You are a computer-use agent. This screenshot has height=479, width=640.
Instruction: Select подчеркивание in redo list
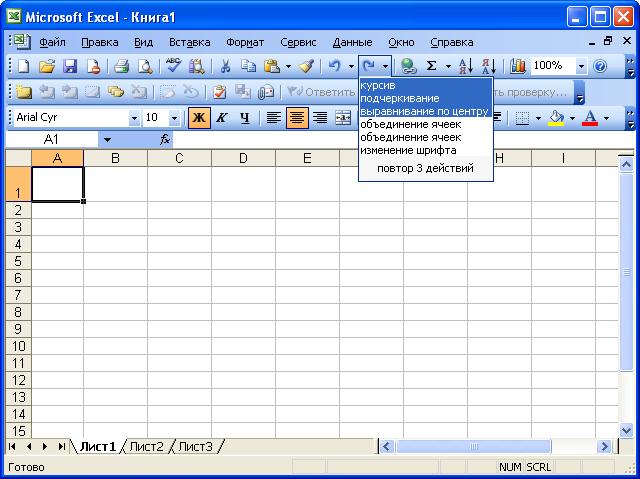click(426, 98)
